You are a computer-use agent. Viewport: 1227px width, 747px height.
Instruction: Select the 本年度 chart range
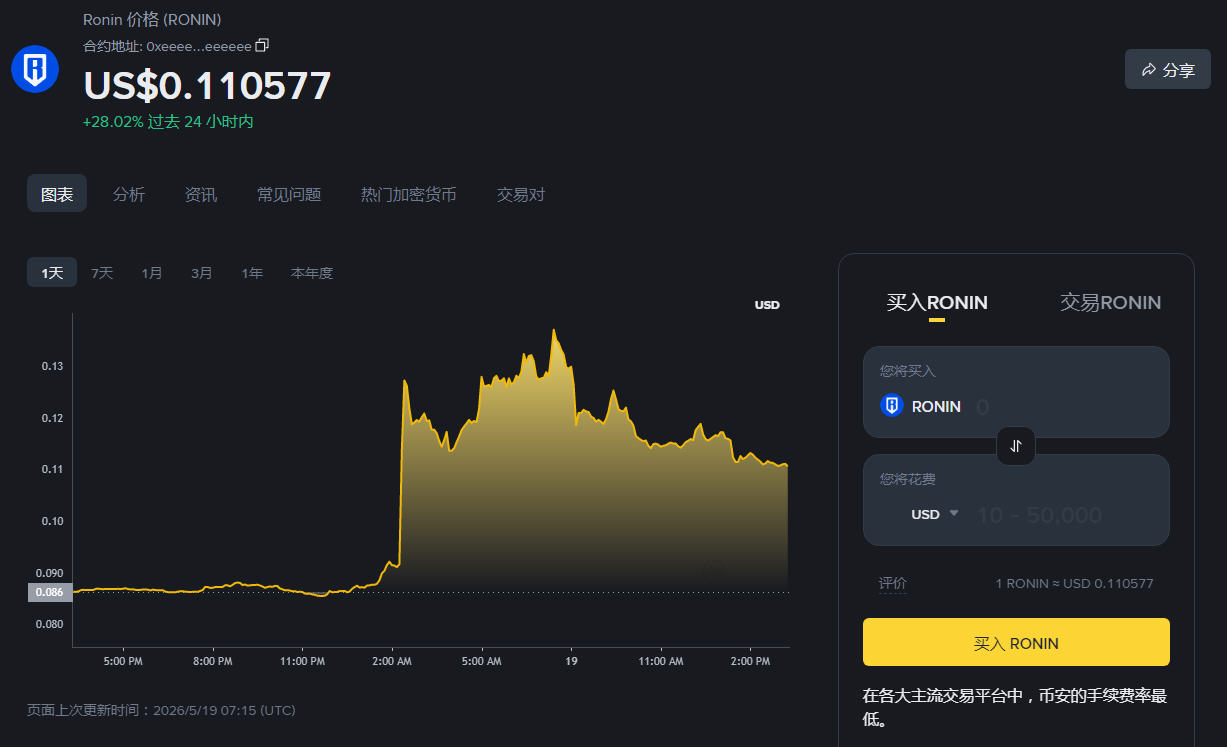point(312,273)
